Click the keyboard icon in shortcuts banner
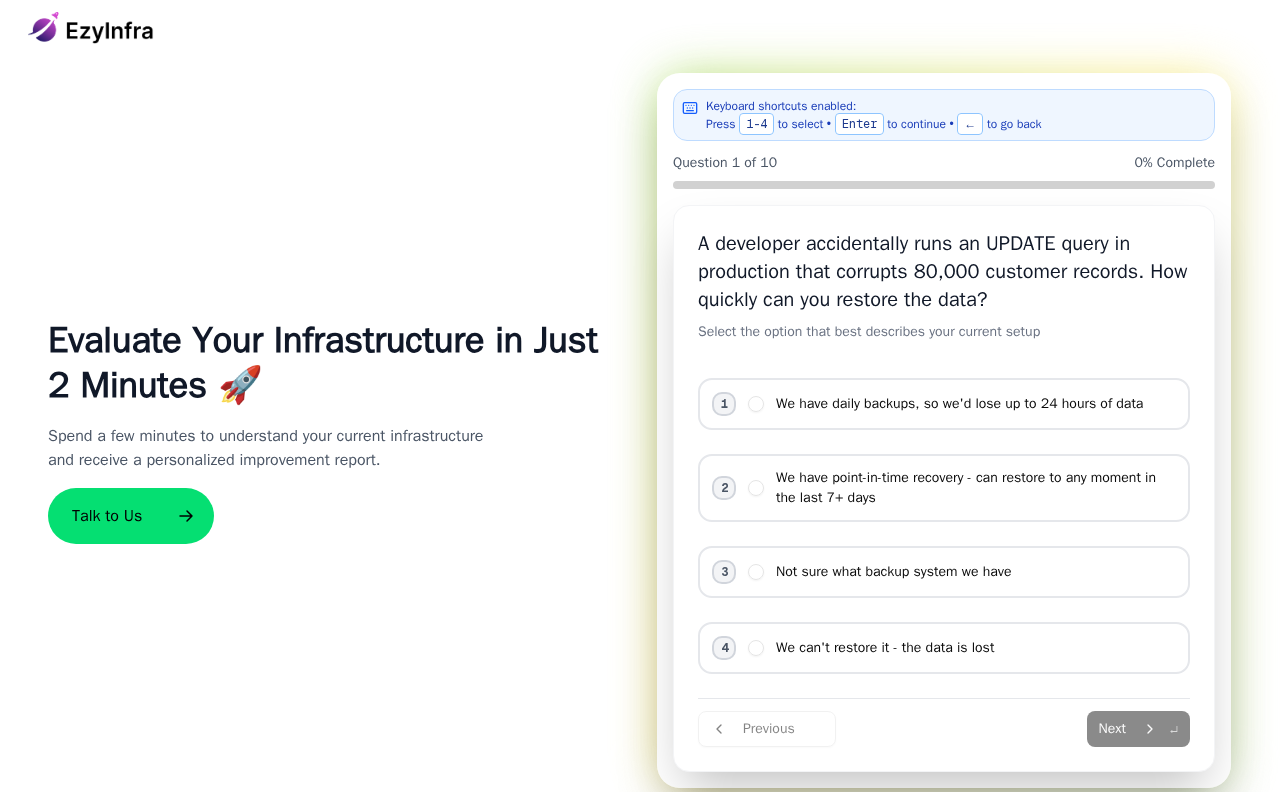This screenshot has width=1280, height=800. (690, 108)
